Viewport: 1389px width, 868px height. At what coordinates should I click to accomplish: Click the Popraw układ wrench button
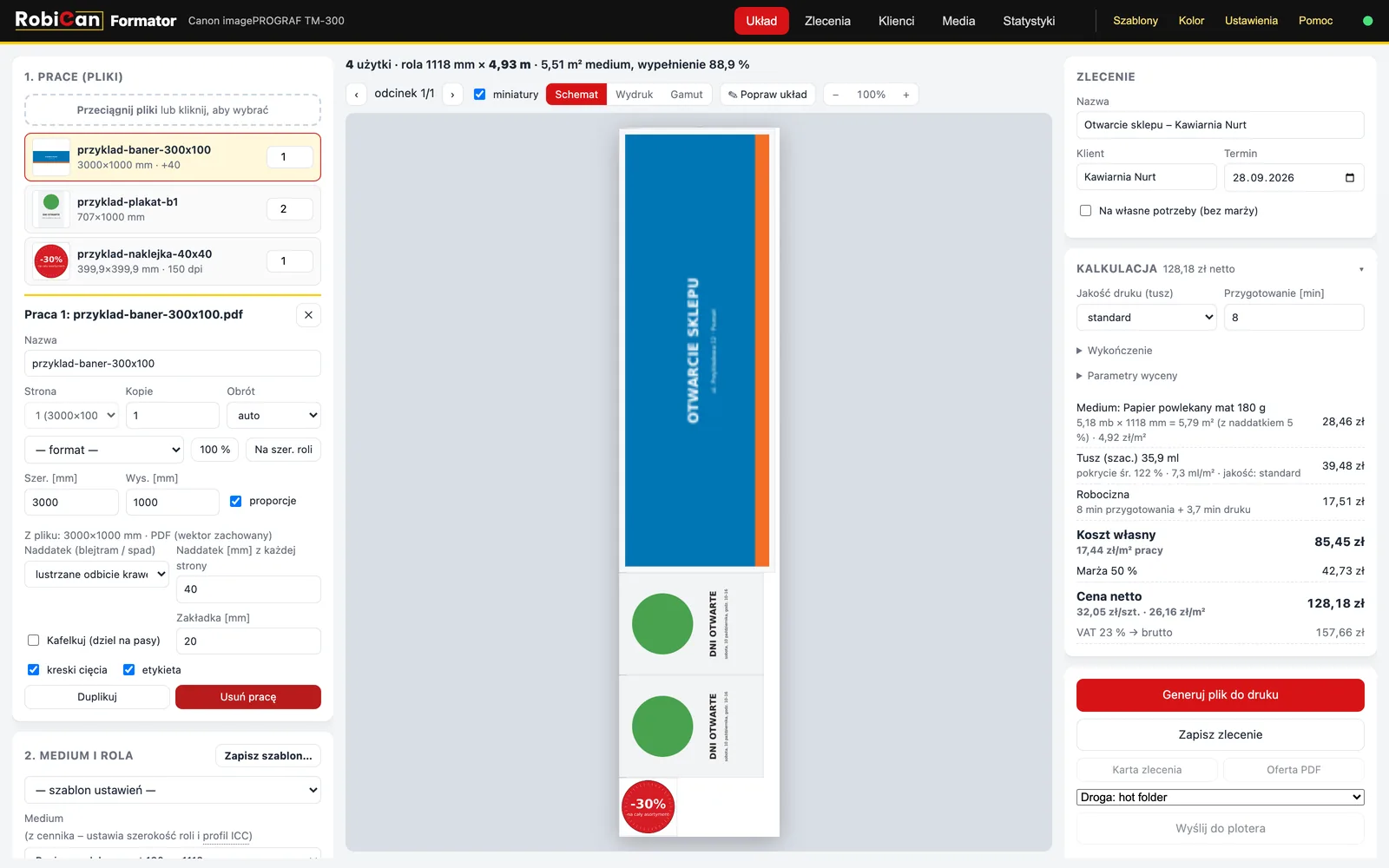click(x=767, y=95)
